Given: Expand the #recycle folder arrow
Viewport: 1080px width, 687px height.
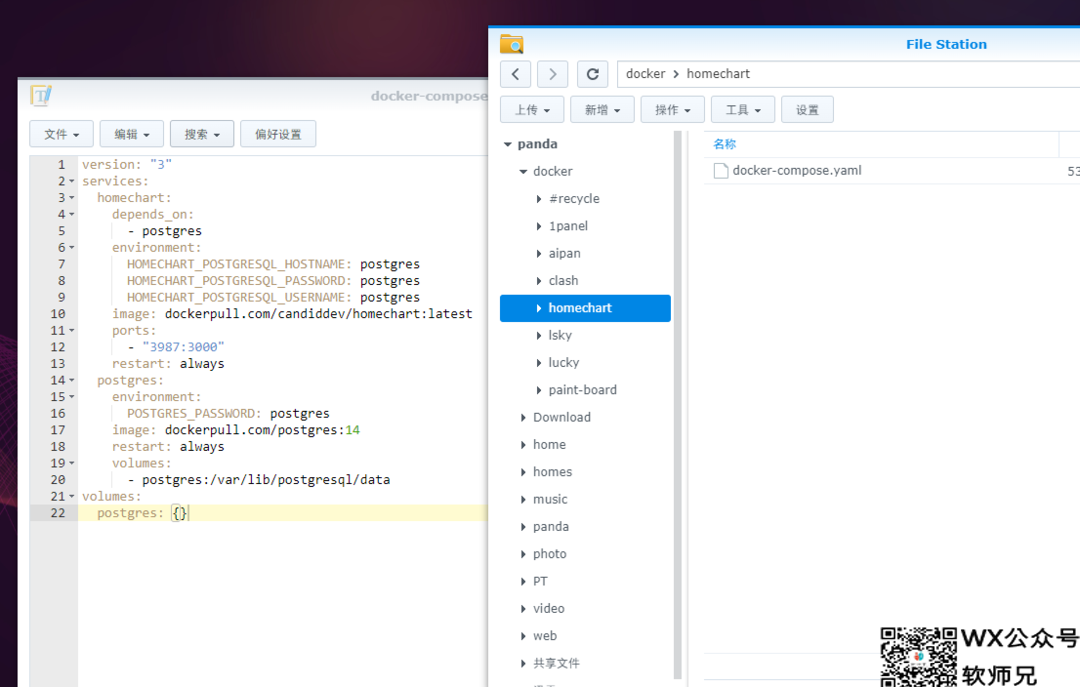Looking at the screenshot, I should click(x=539, y=199).
